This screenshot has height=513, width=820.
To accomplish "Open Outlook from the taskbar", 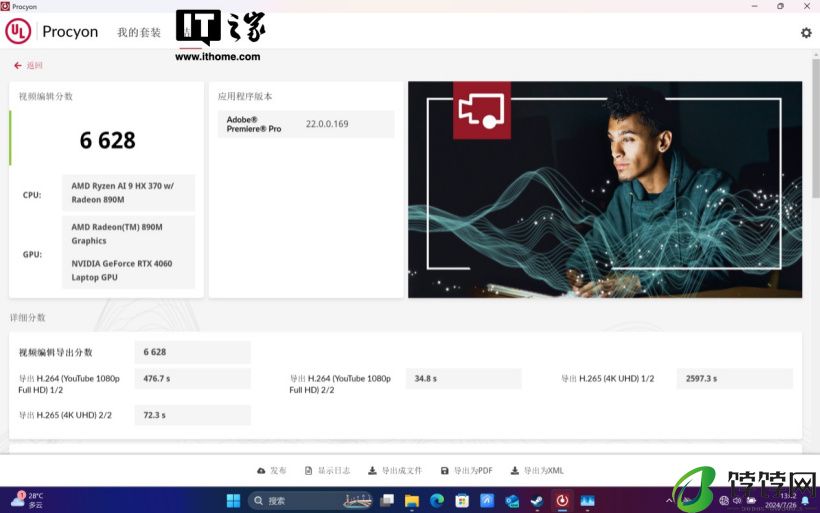I will [x=512, y=501].
